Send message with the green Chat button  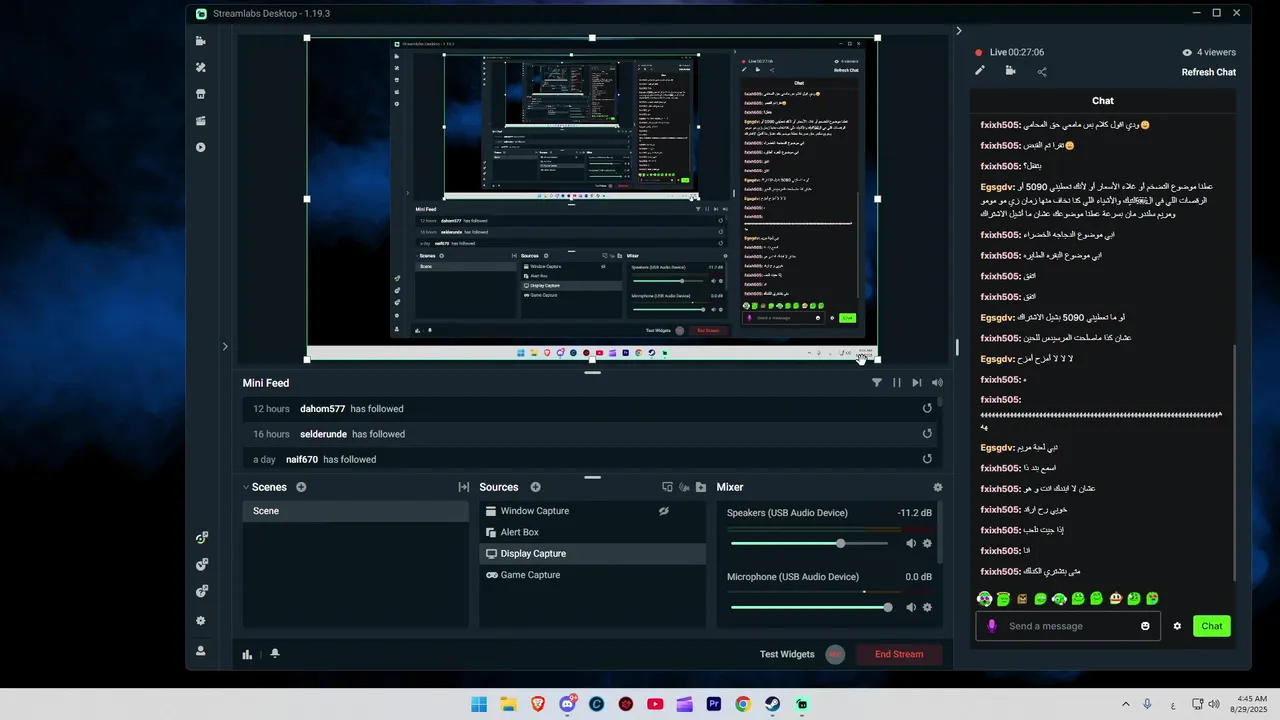pos(1212,626)
